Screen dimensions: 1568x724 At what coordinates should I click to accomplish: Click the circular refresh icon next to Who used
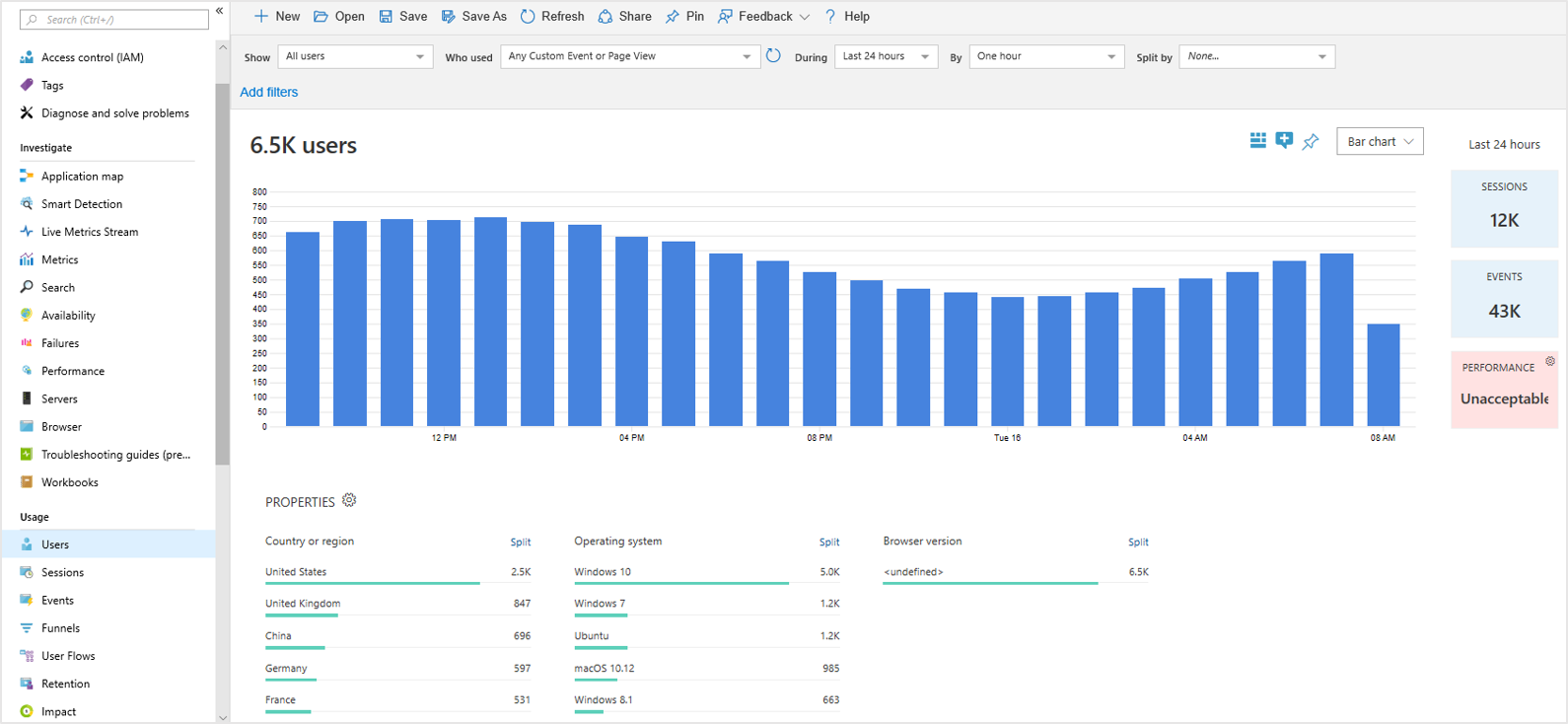coord(773,56)
